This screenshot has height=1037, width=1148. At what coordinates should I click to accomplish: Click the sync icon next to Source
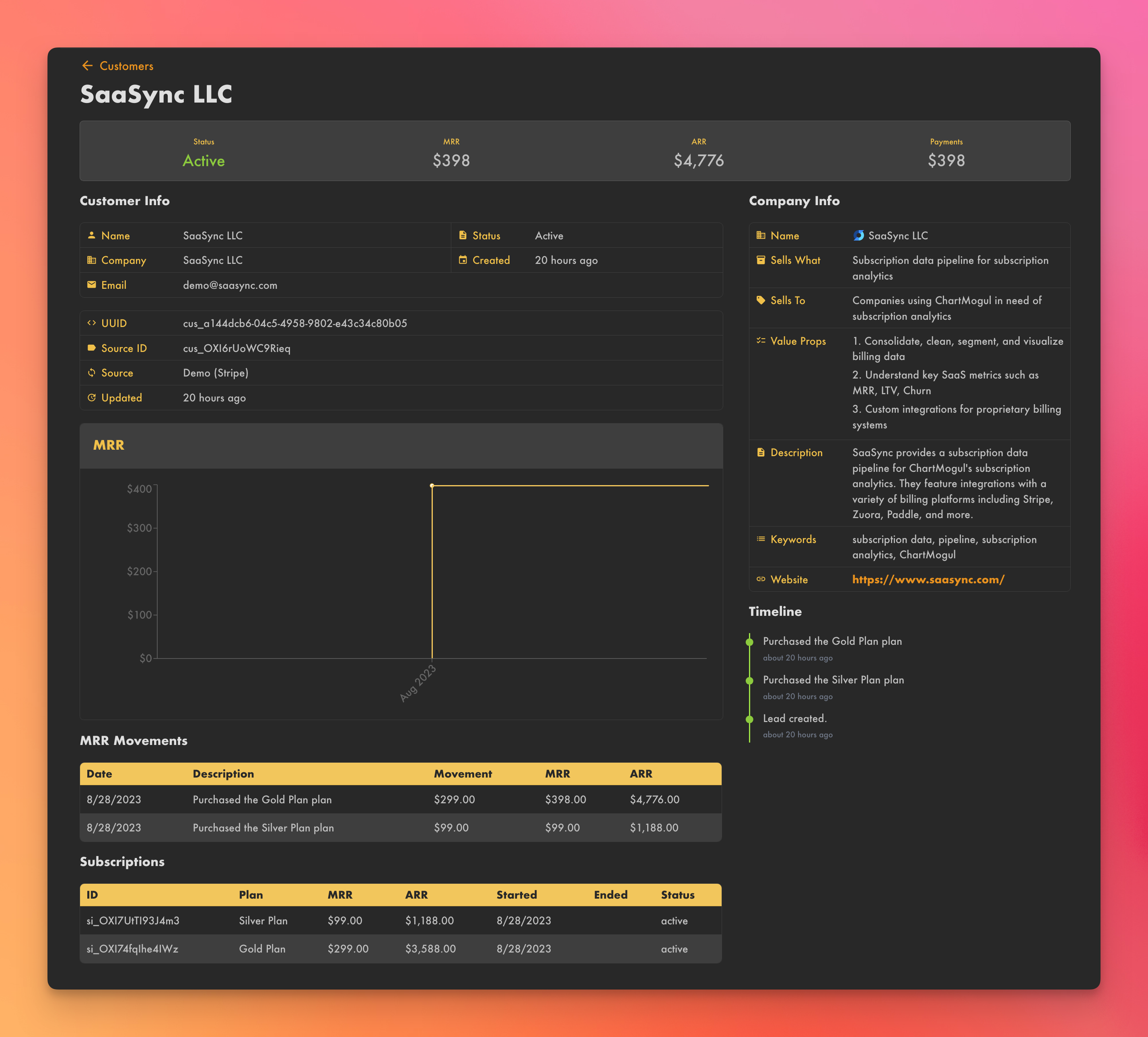tap(91, 372)
